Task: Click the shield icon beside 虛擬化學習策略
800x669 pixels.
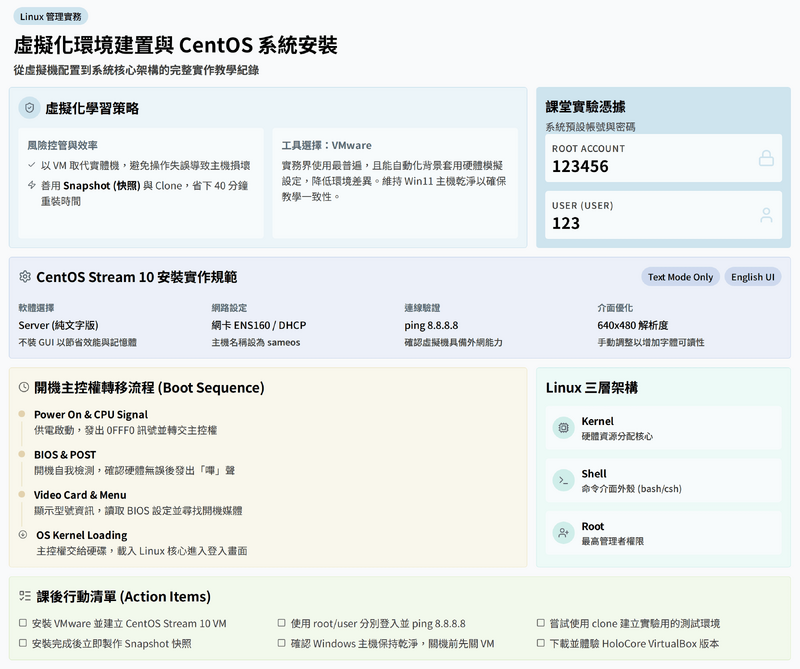Action: (x=30, y=108)
